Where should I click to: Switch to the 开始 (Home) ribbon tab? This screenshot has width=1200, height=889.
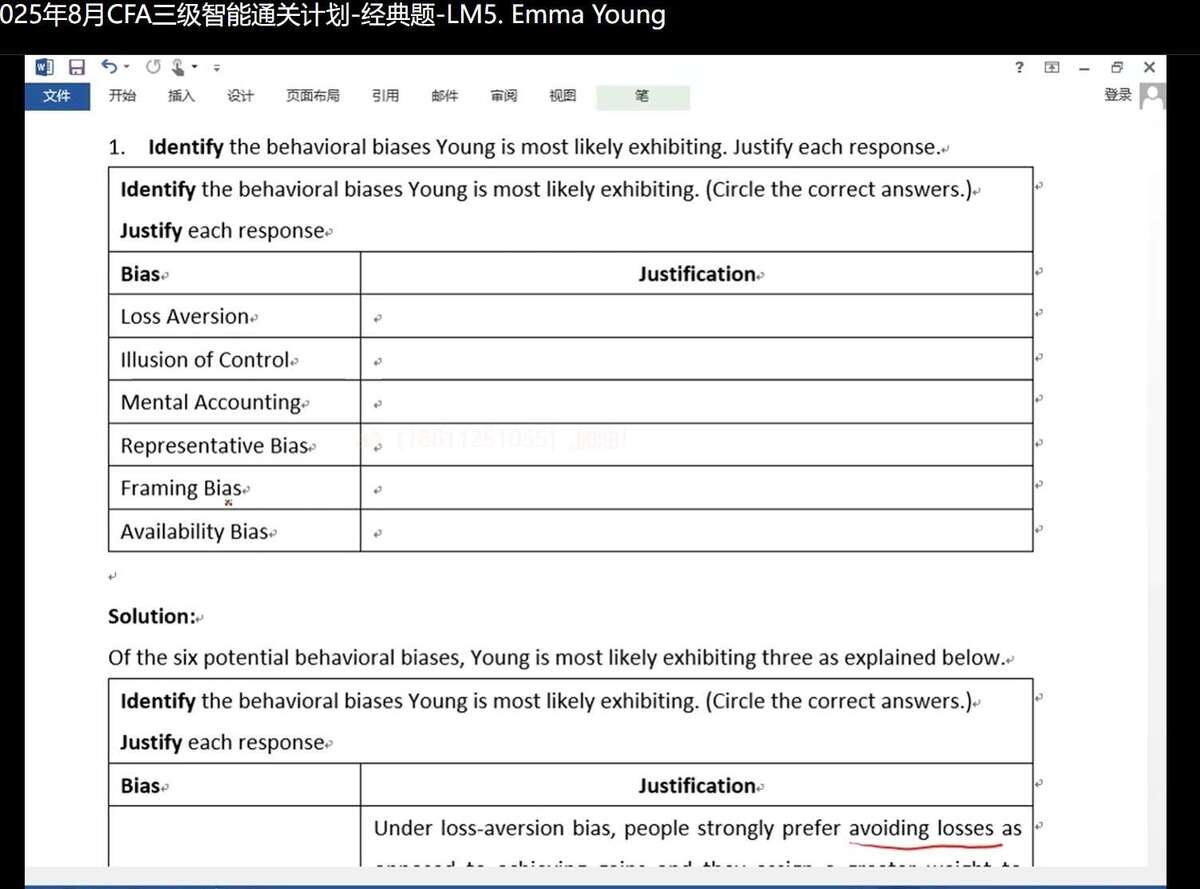coord(122,96)
